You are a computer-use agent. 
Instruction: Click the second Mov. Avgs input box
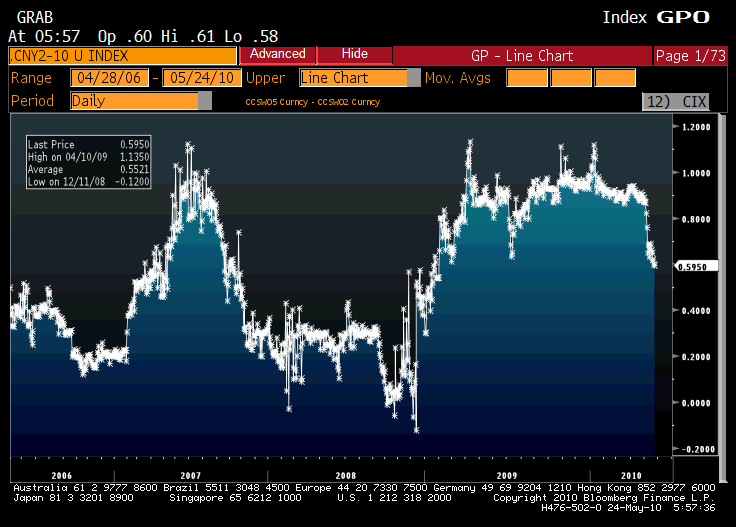pos(570,78)
